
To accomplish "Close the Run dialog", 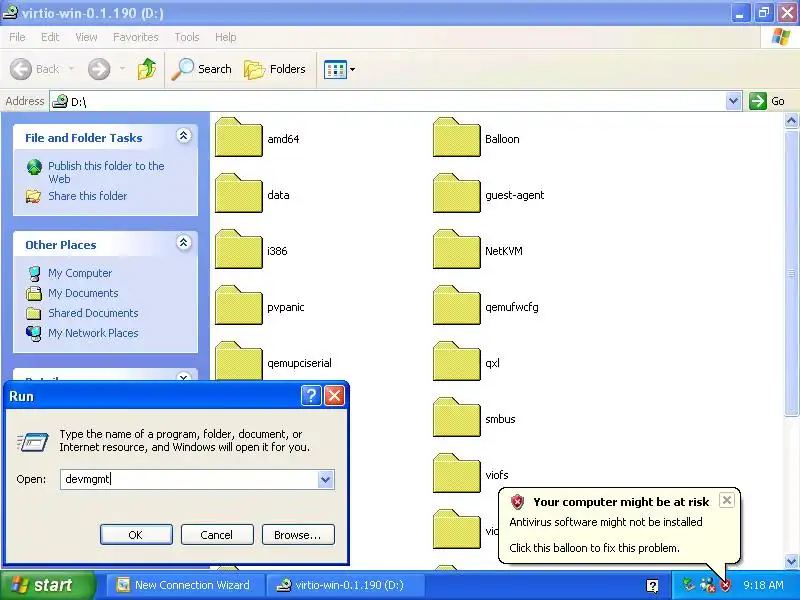I will 335,395.
